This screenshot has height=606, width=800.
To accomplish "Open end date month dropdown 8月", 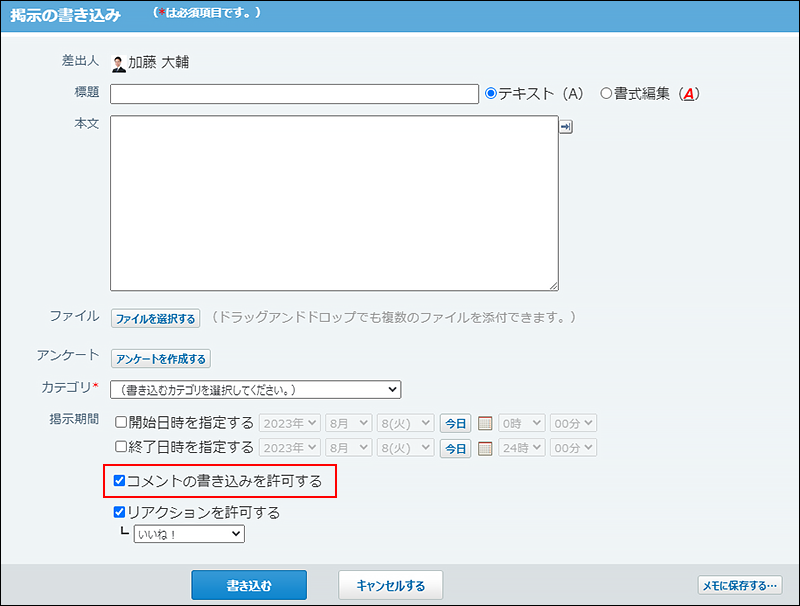I will click(x=348, y=447).
